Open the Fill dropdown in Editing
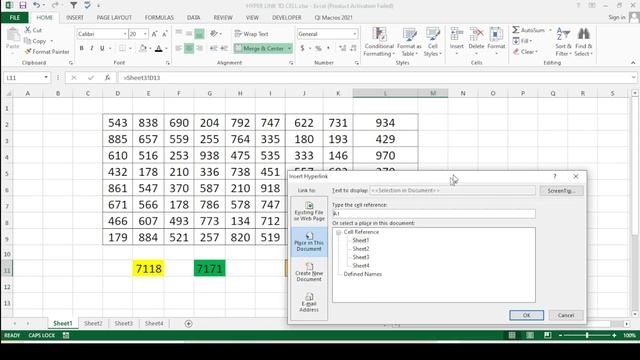This screenshot has width=640, height=360. coord(522,41)
